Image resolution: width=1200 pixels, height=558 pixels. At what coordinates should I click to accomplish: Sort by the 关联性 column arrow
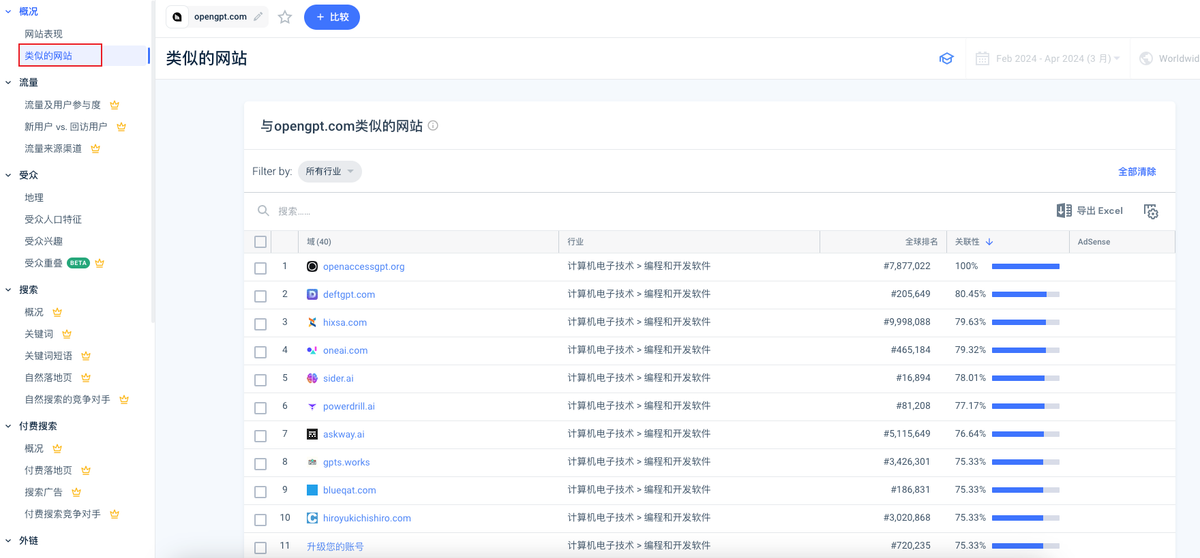click(989, 242)
